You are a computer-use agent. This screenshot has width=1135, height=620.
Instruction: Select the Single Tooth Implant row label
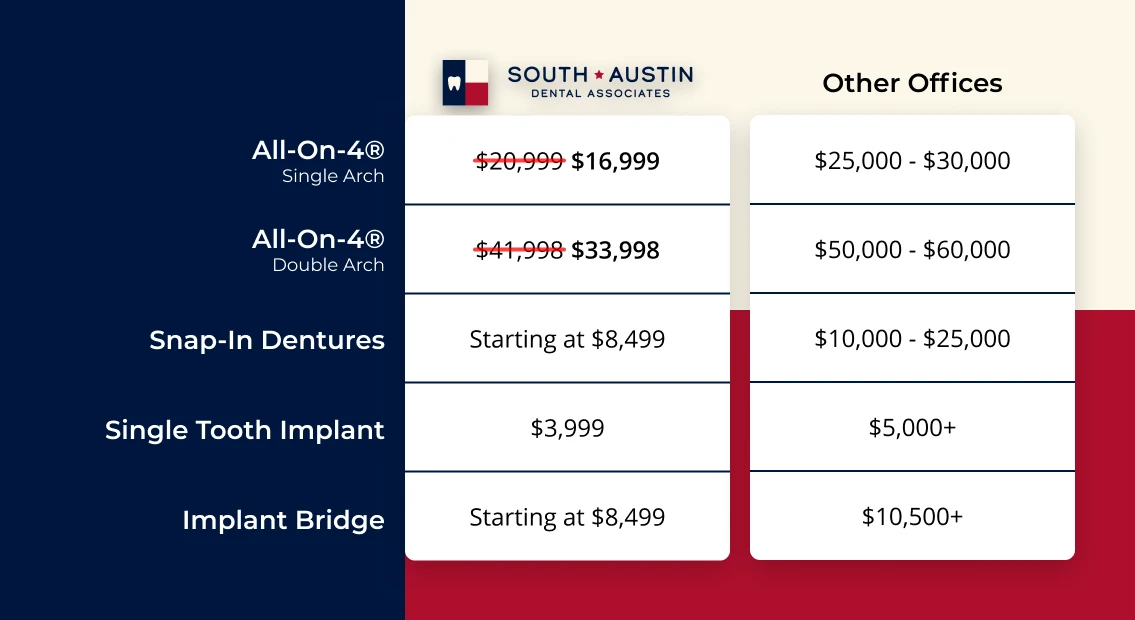tap(245, 430)
